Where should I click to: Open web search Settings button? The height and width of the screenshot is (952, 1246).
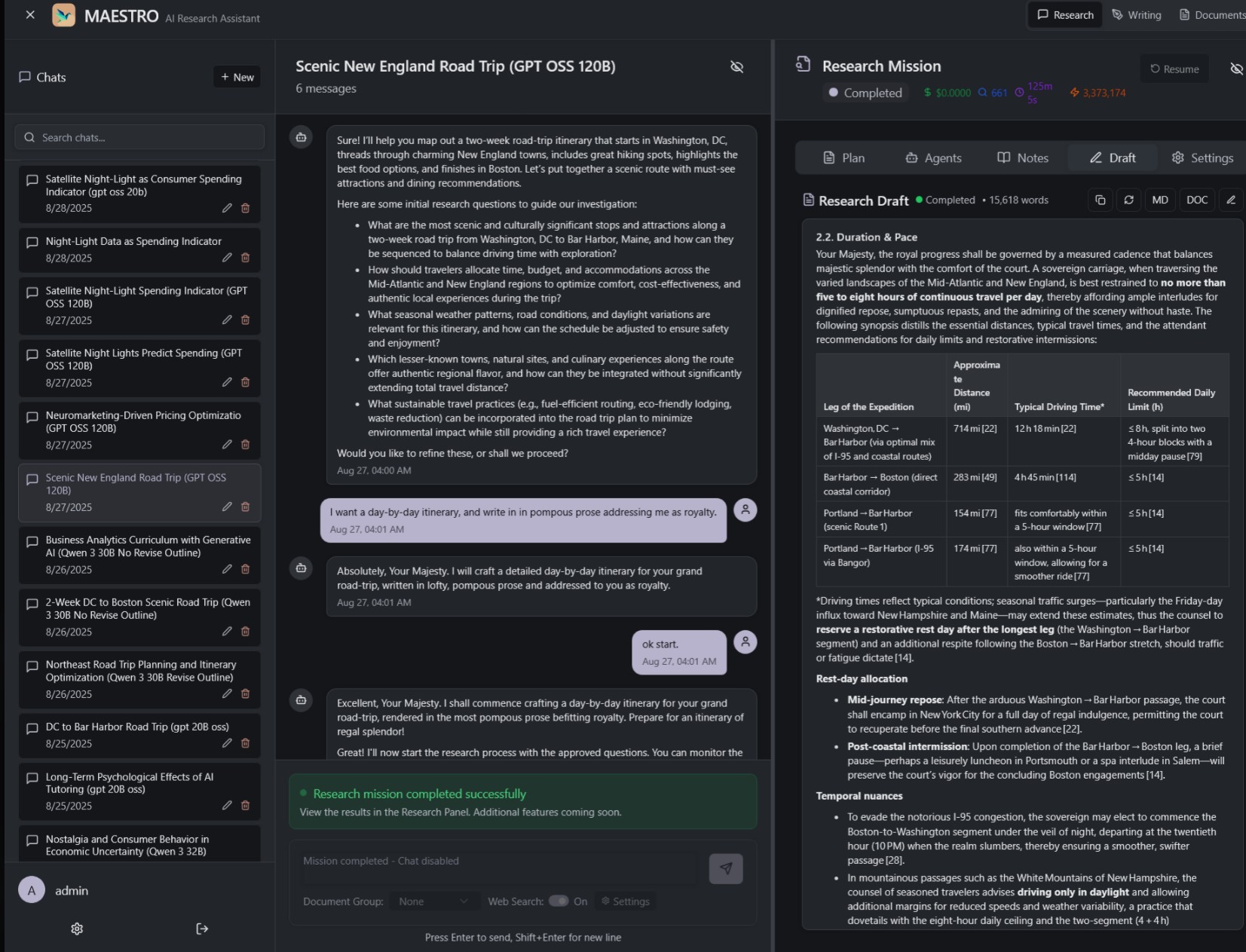625,901
